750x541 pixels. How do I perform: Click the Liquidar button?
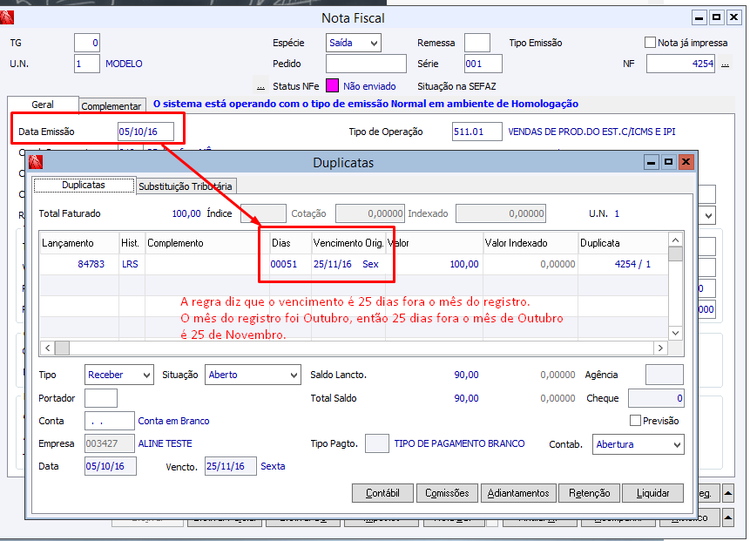652,493
